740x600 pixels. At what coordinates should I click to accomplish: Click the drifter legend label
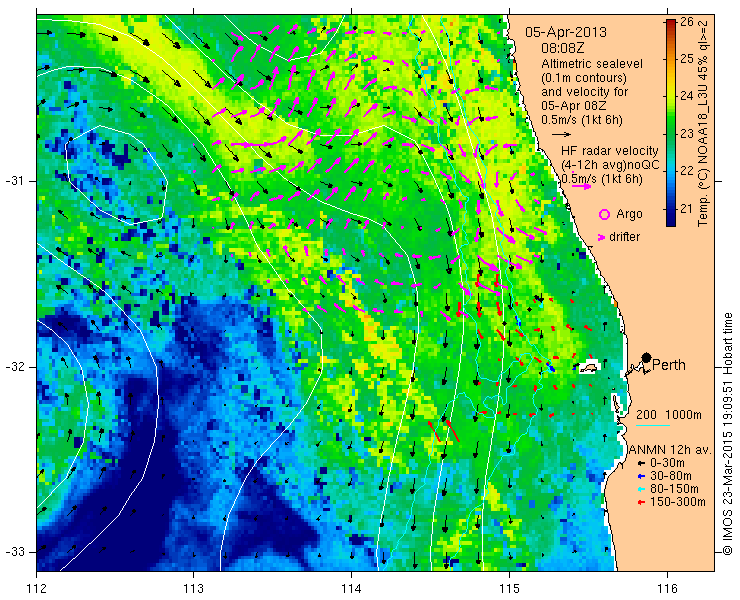(x=624, y=237)
